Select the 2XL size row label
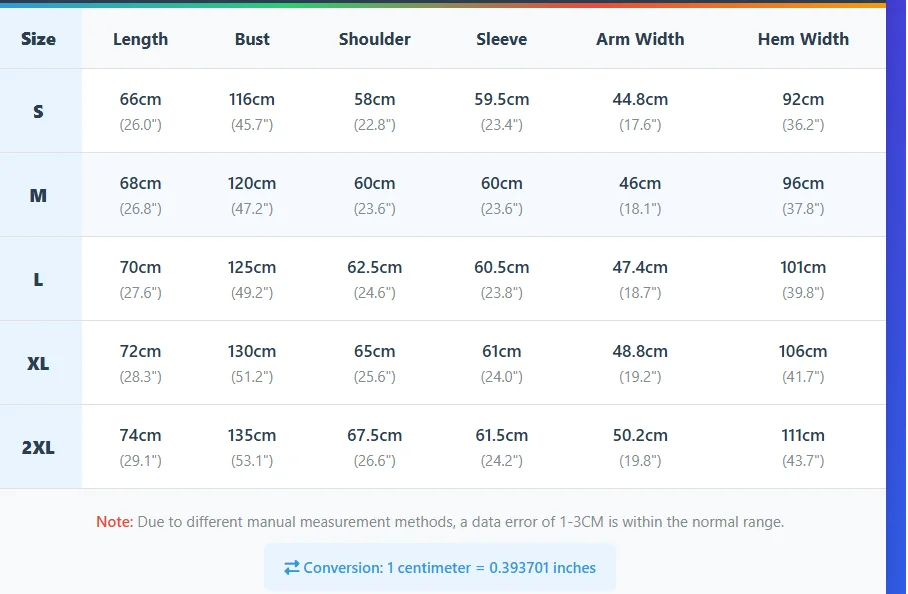Viewport: 908px width, 594px height. click(x=38, y=447)
